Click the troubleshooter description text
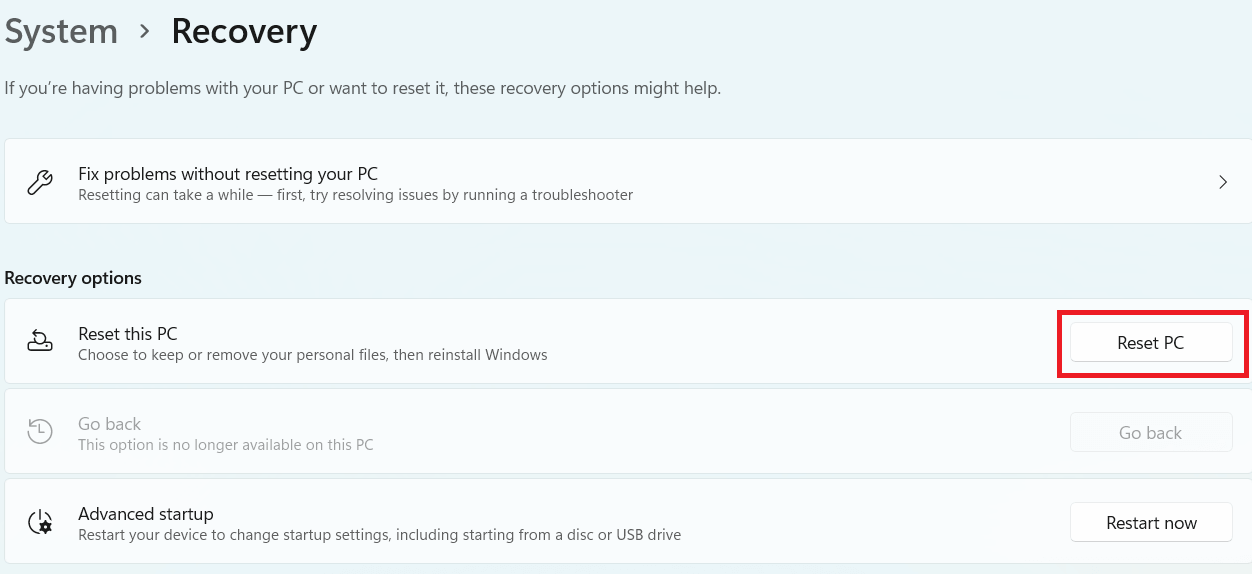 pyautogui.click(x=356, y=195)
